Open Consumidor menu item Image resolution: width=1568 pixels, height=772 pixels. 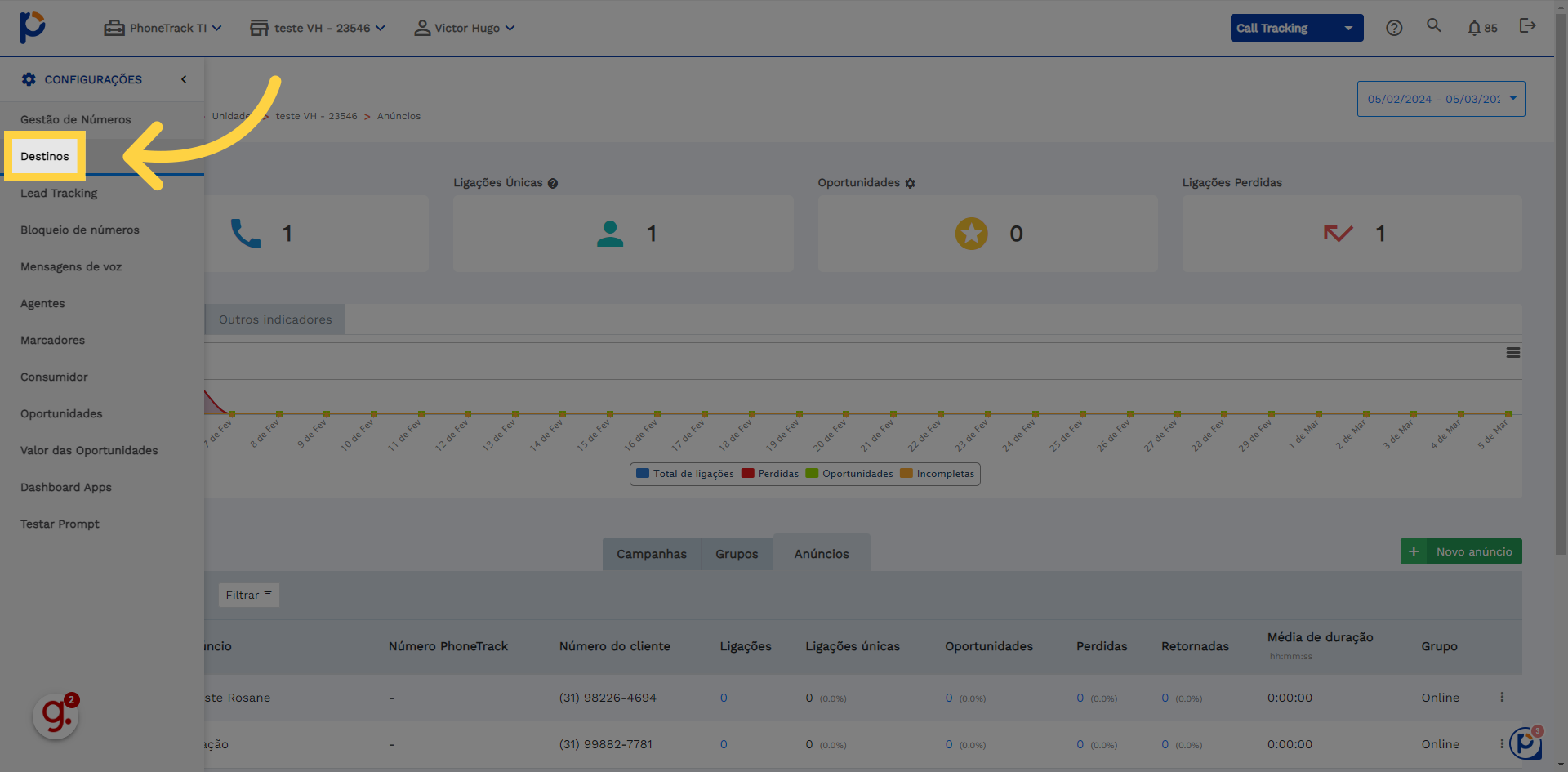[x=54, y=377]
